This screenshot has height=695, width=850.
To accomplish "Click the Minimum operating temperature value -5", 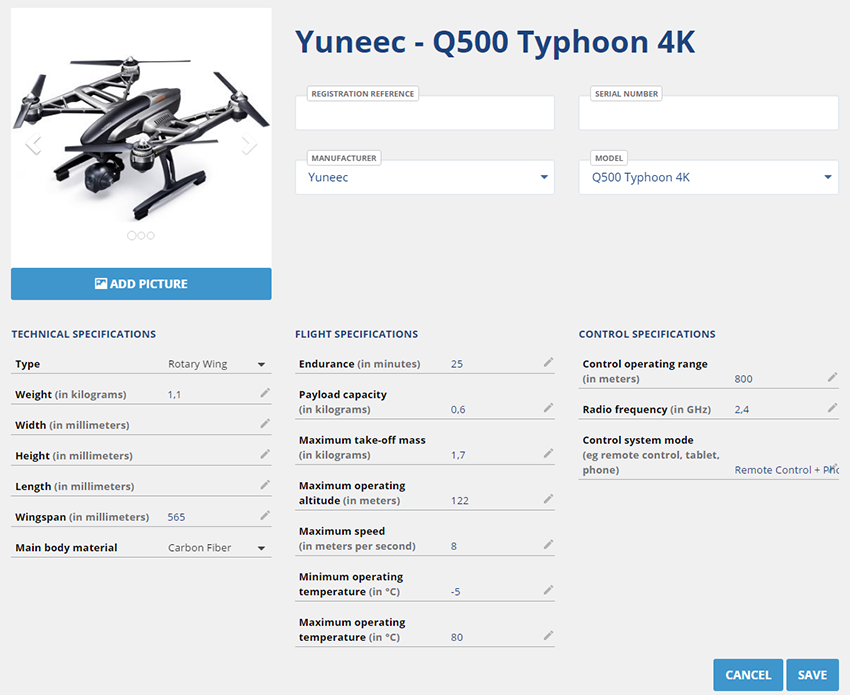I will [455, 591].
